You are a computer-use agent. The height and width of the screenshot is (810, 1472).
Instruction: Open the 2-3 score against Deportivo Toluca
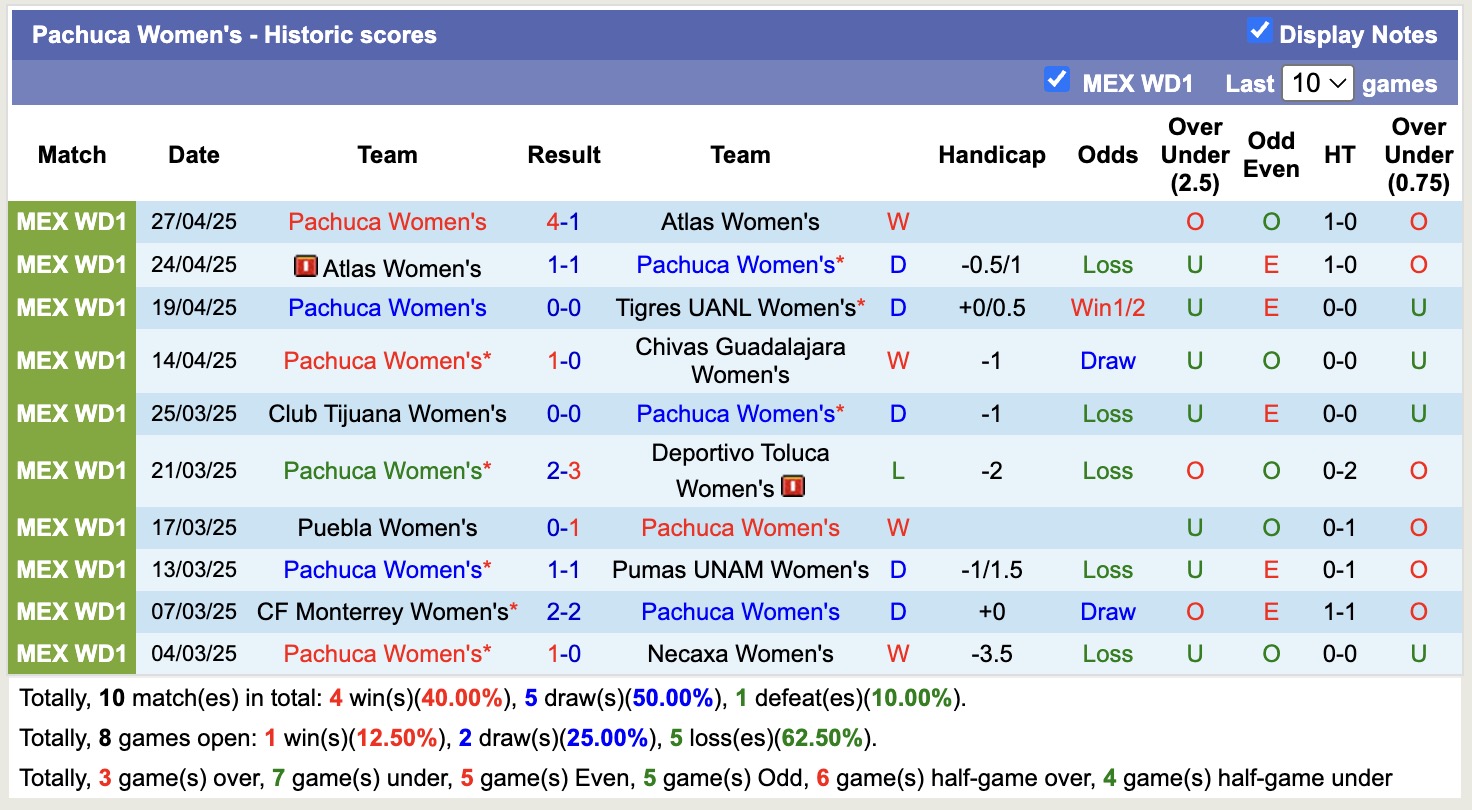563,470
